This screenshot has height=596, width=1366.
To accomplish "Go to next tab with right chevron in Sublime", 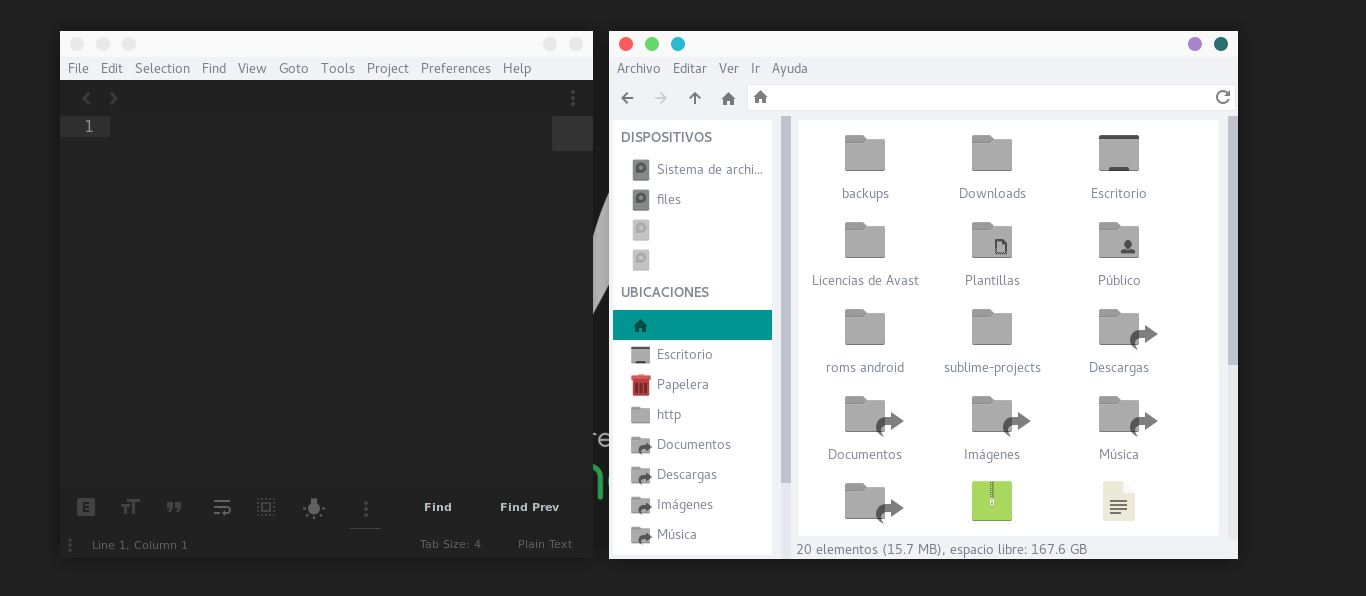I will click(113, 98).
